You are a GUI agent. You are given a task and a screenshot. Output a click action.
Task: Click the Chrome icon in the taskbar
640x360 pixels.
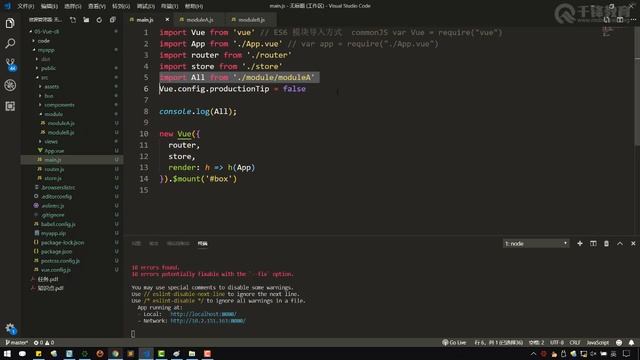pos(115,353)
